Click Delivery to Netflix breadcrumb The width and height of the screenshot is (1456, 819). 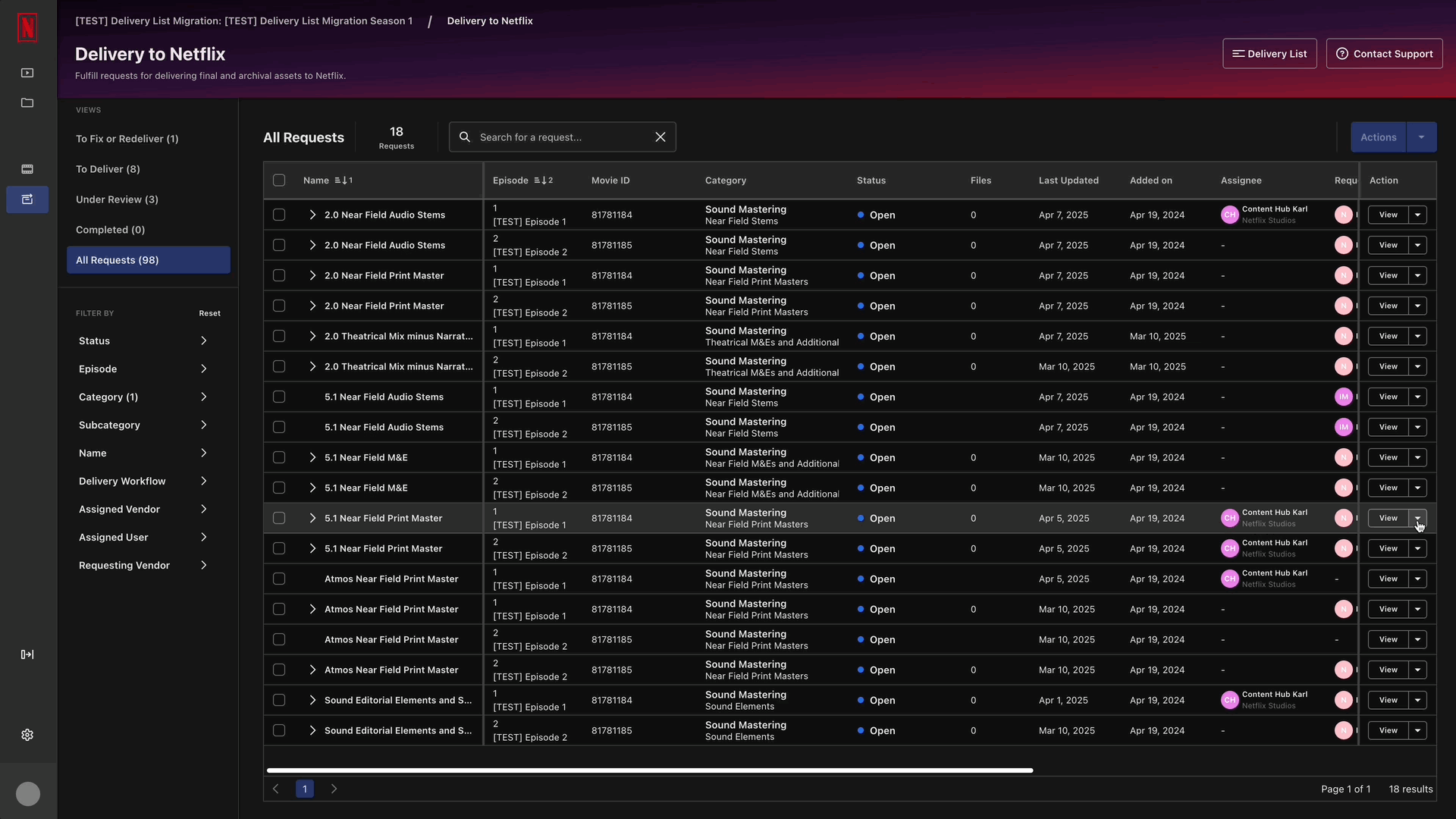coord(490,21)
